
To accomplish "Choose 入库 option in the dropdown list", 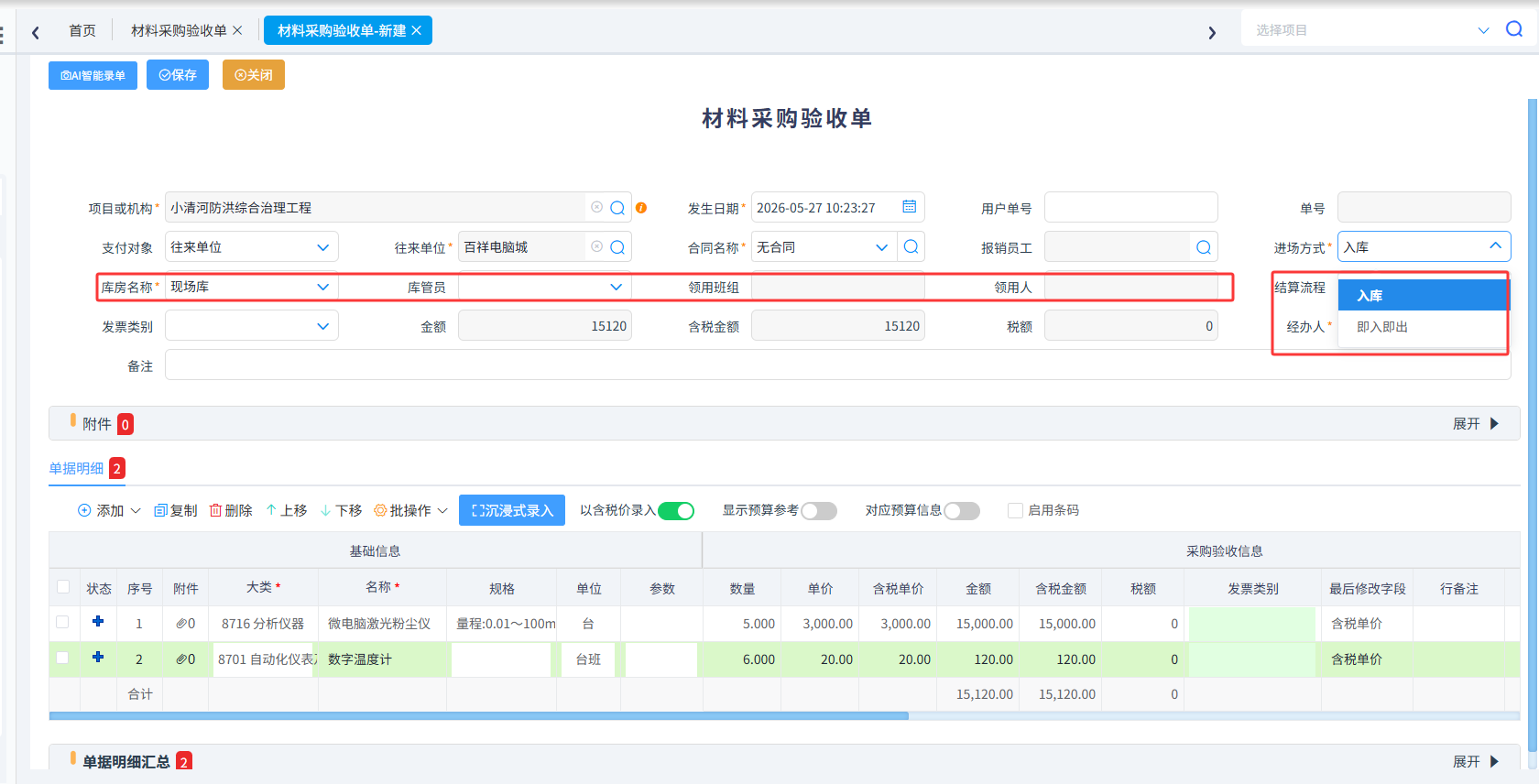I will click(1422, 296).
